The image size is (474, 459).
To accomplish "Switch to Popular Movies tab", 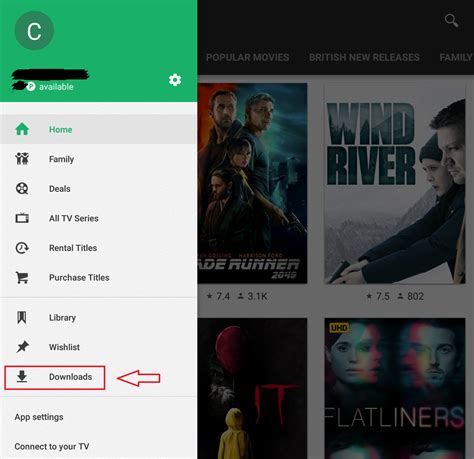I will coord(247,57).
